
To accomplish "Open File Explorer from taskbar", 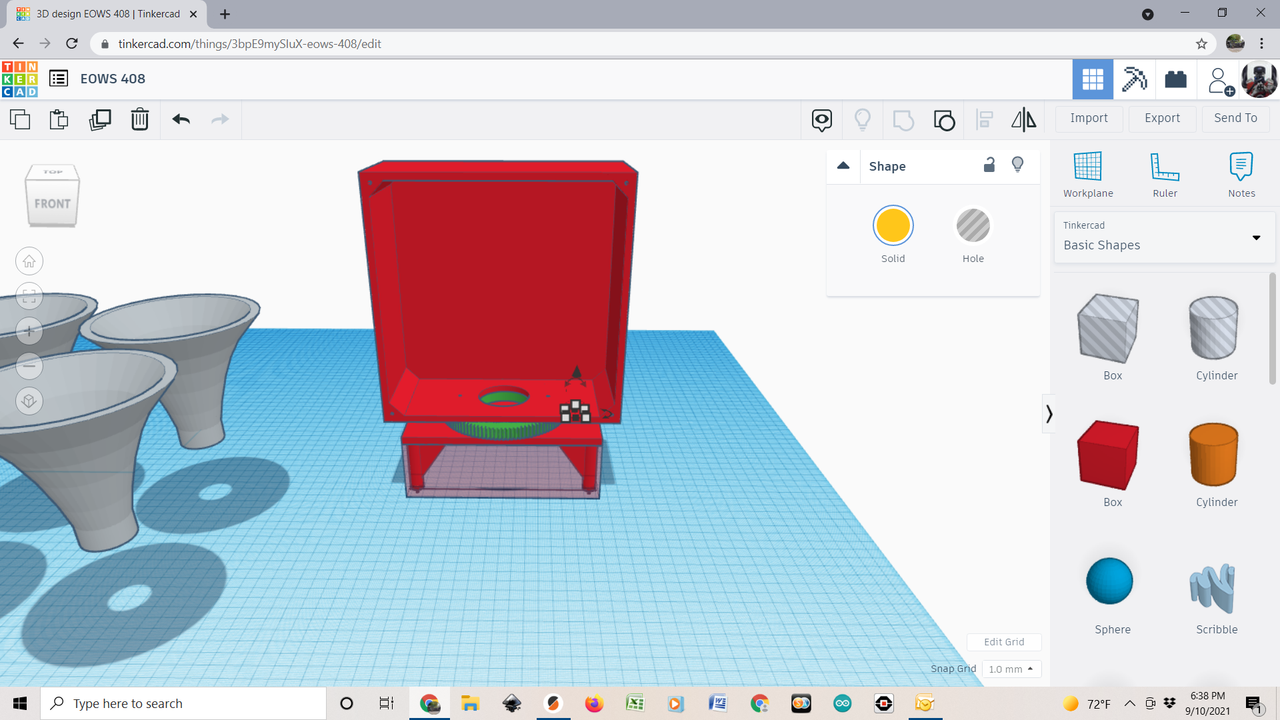I will coord(470,703).
